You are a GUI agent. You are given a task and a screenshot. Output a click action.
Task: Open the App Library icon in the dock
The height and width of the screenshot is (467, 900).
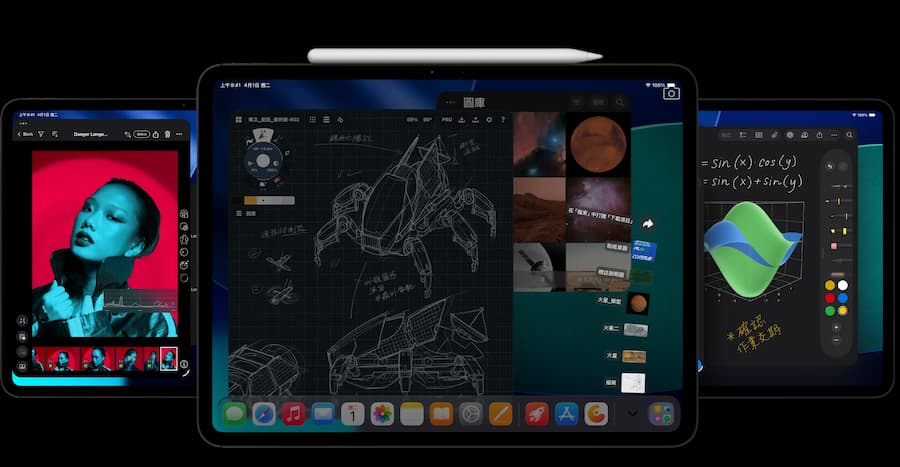pyautogui.click(x=661, y=414)
